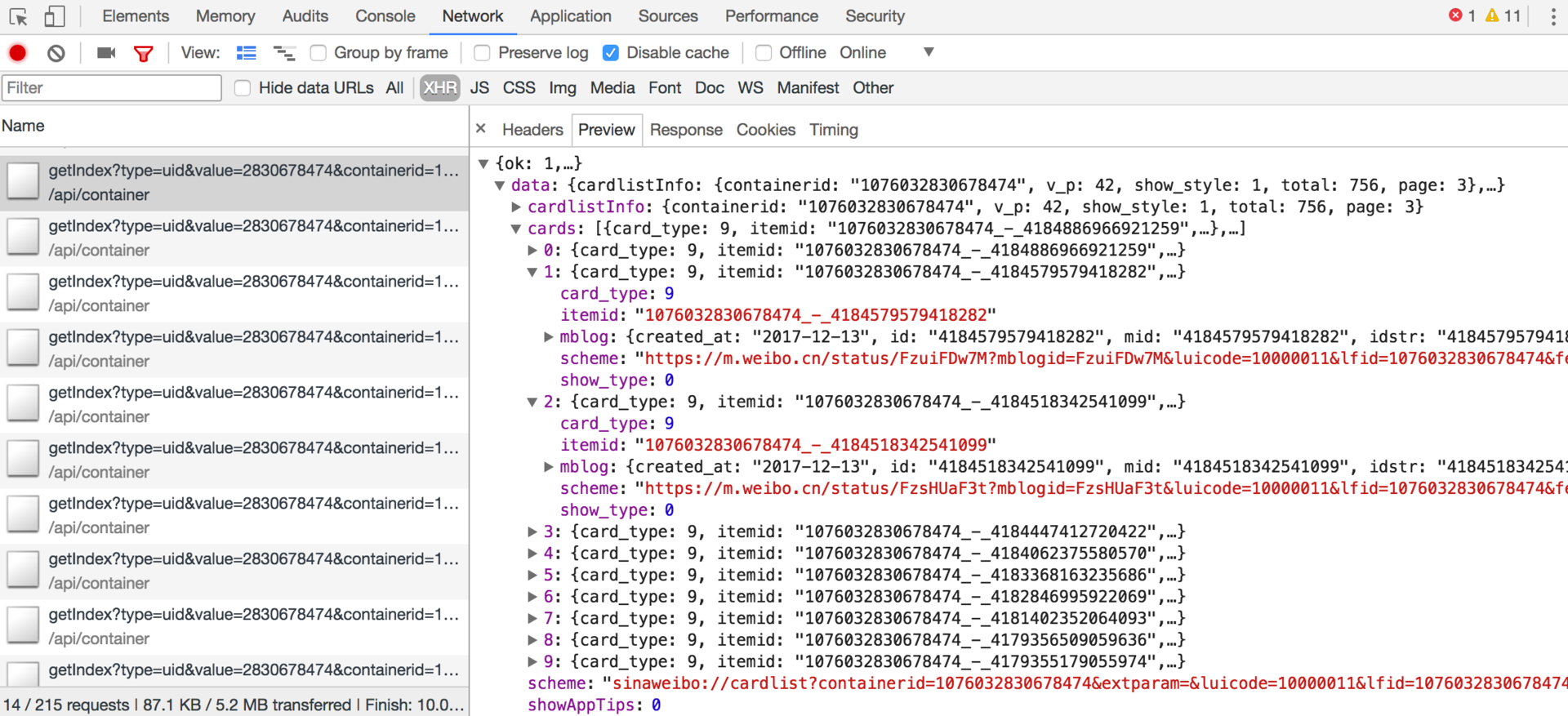Expand the cardlistInfo object node

tap(516, 207)
